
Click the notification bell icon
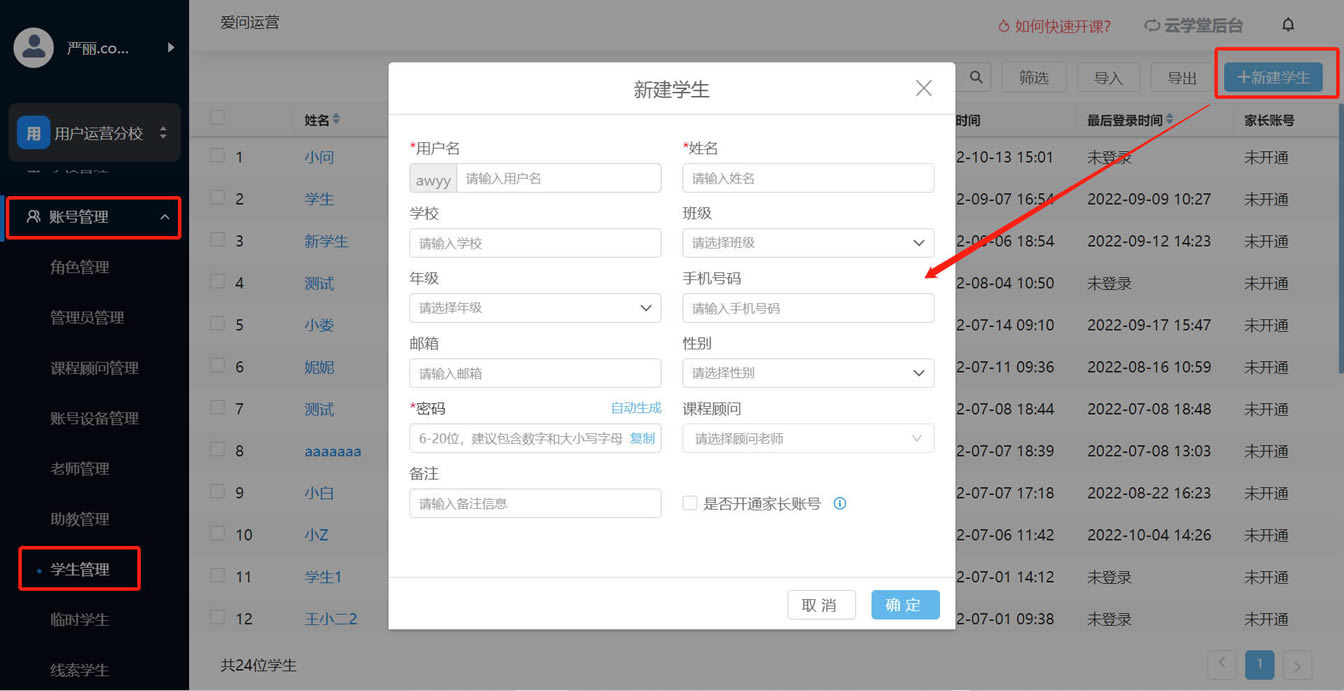click(1288, 25)
